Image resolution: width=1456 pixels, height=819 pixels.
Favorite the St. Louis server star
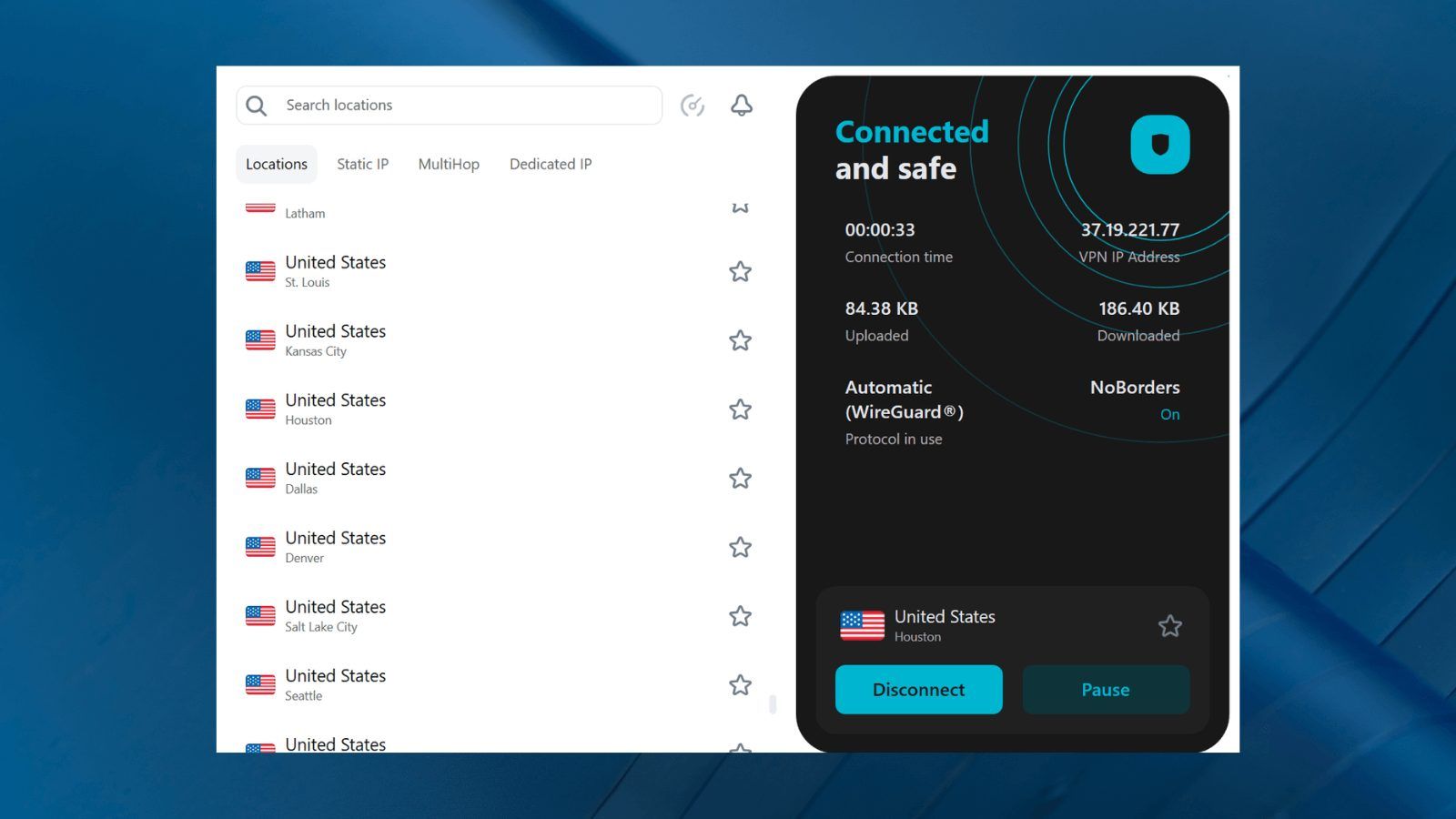click(x=741, y=271)
